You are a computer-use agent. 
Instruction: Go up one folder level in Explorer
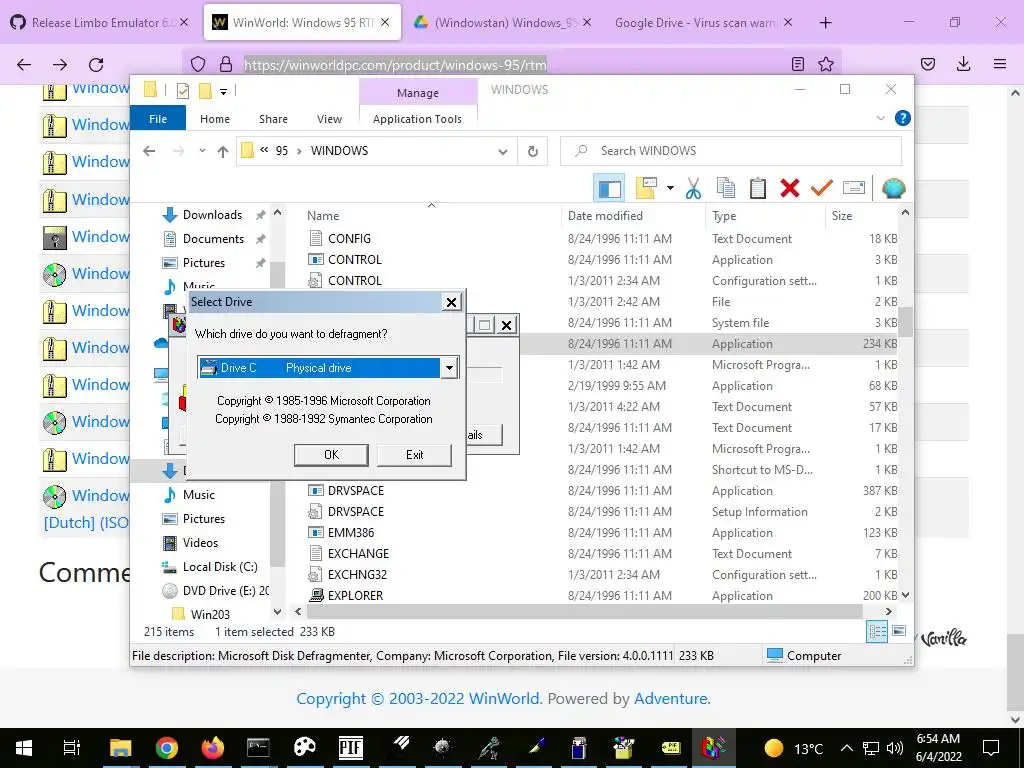[223, 152]
